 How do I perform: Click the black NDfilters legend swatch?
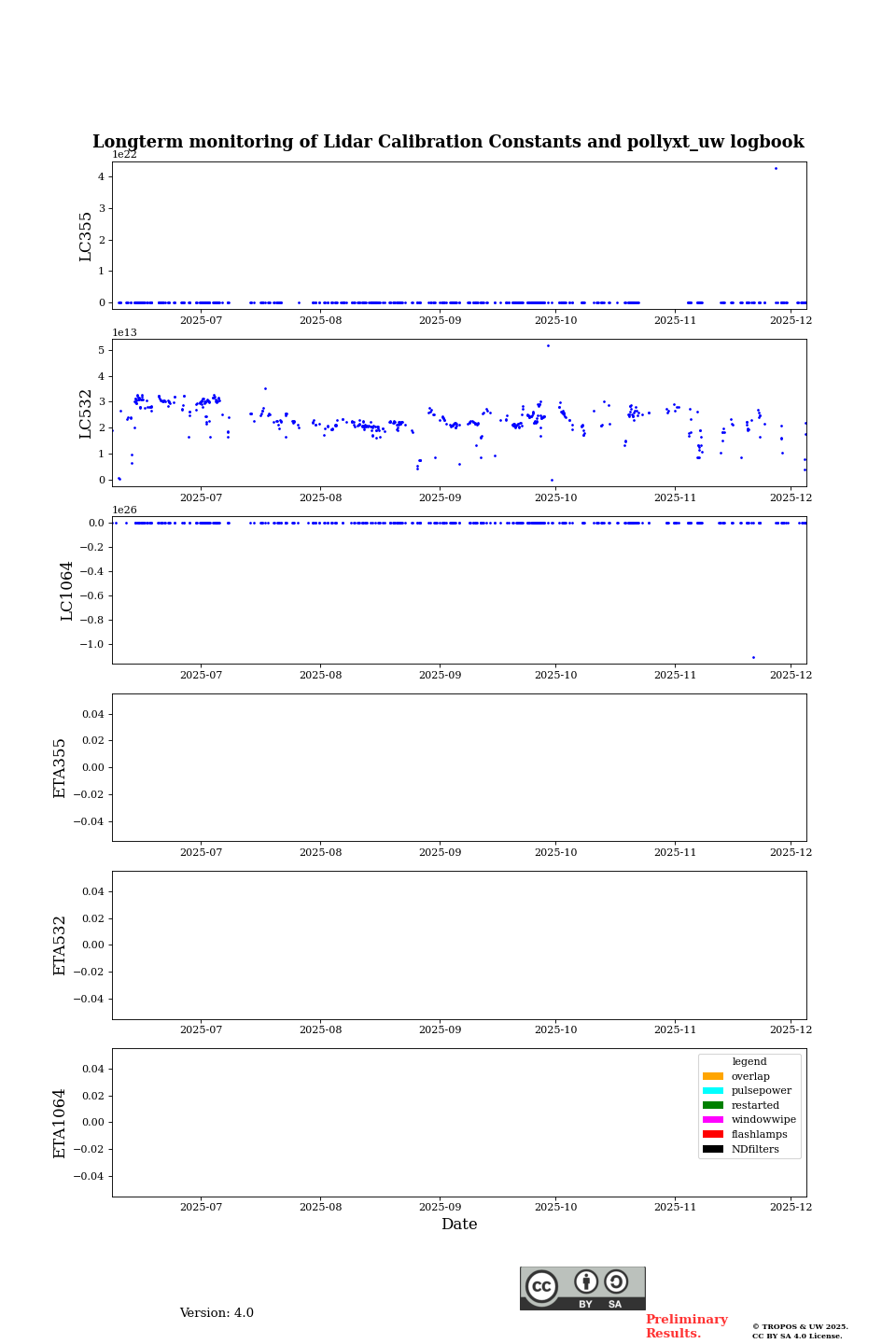tap(713, 1149)
